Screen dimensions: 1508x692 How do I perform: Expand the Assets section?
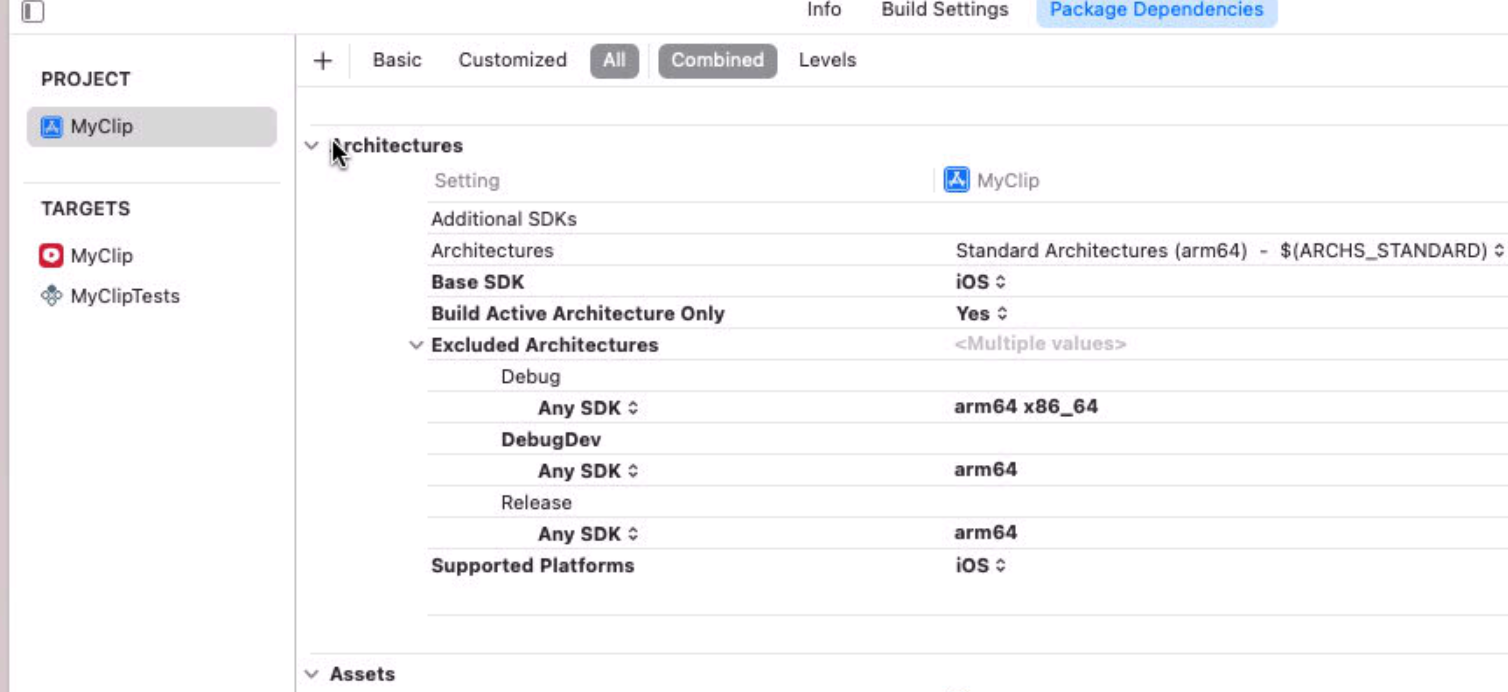pos(312,674)
